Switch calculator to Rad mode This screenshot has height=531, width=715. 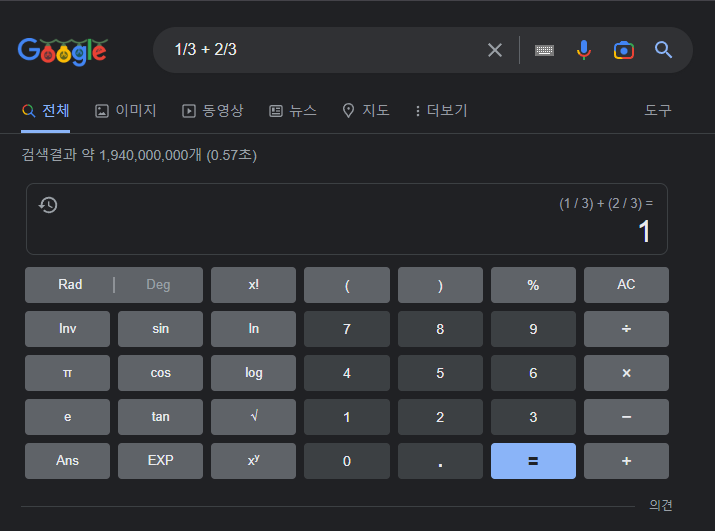[70, 285]
